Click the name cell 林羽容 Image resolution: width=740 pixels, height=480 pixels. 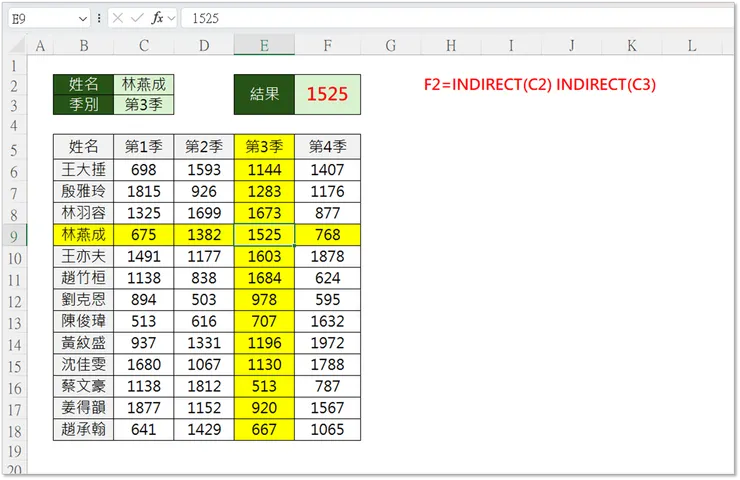(x=84, y=213)
